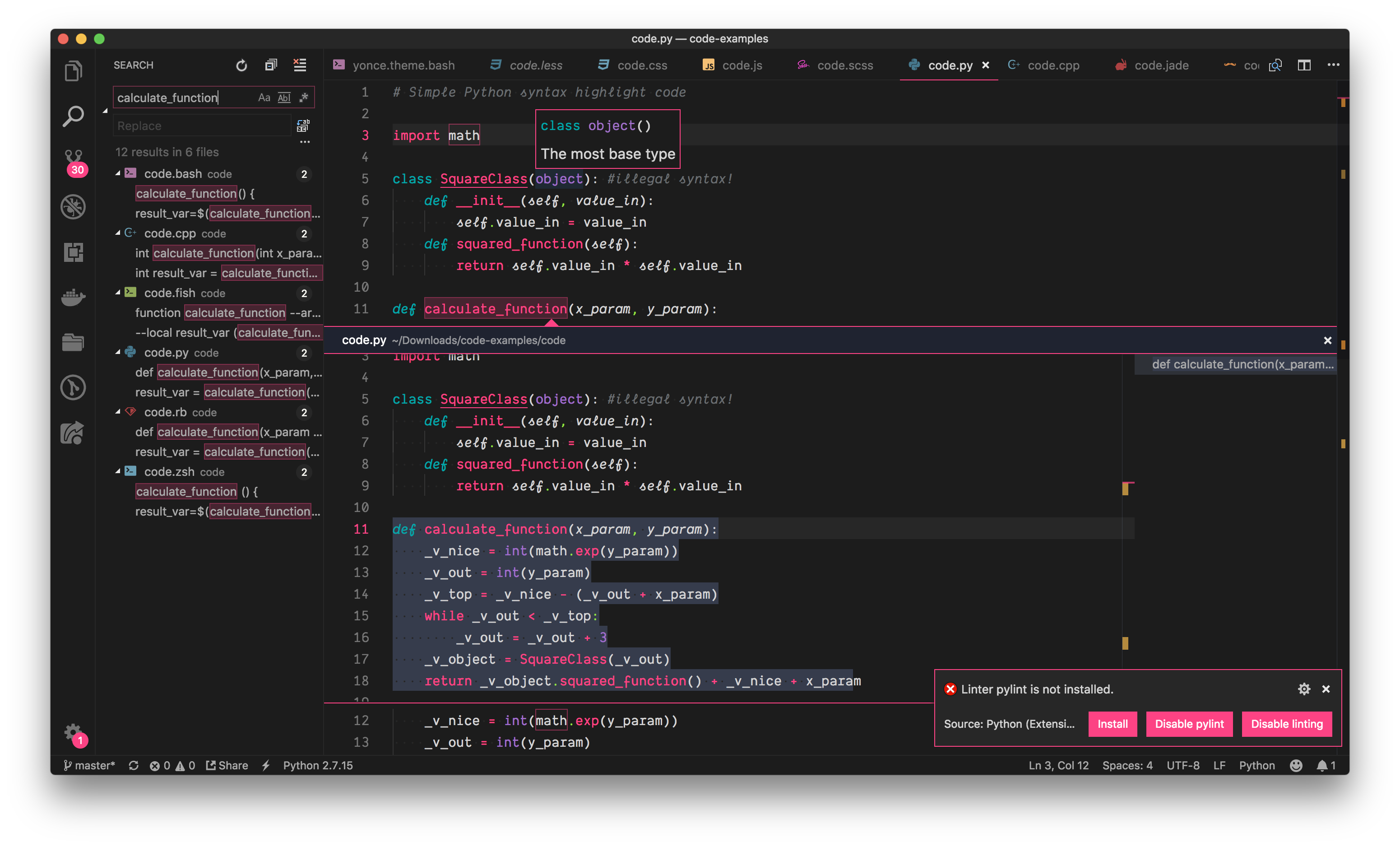This screenshot has height=847, width=1400.
Task: Collapse the code.cpp results group
Action: 118,233
